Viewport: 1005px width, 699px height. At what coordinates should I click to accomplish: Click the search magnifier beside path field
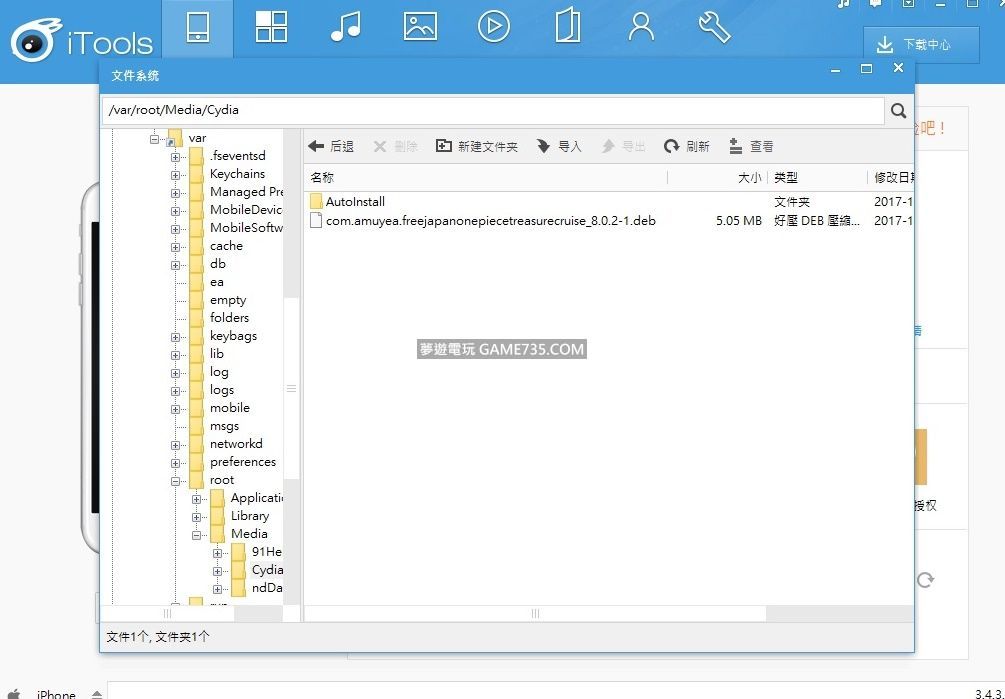pos(898,111)
